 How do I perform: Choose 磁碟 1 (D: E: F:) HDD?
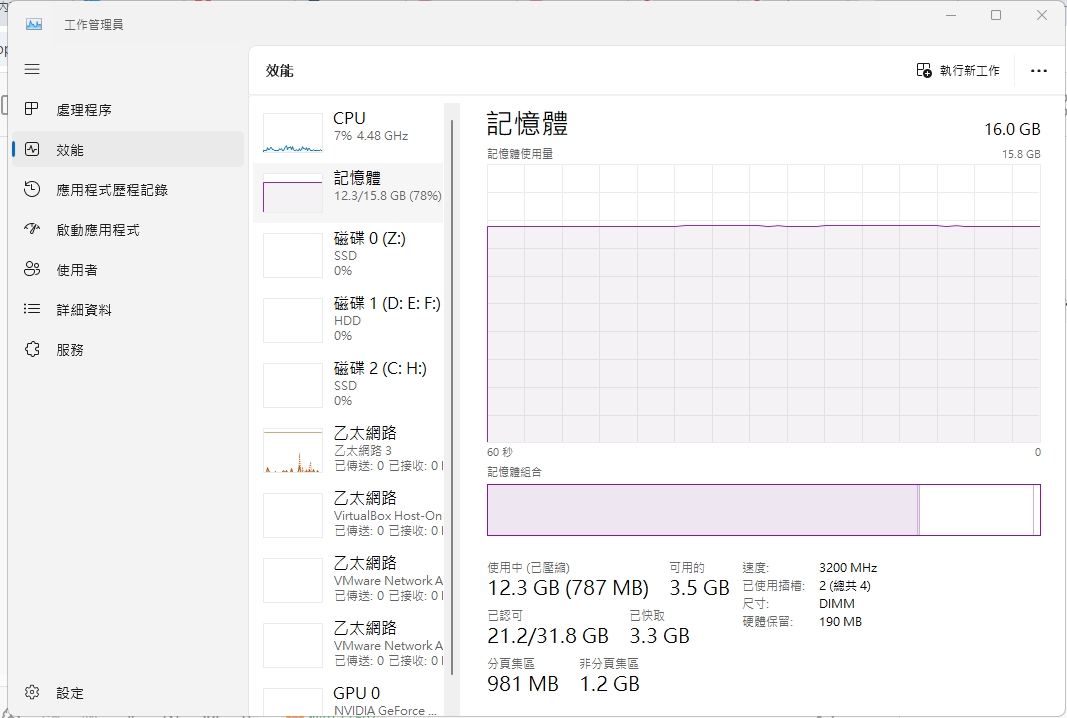(350, 319)
